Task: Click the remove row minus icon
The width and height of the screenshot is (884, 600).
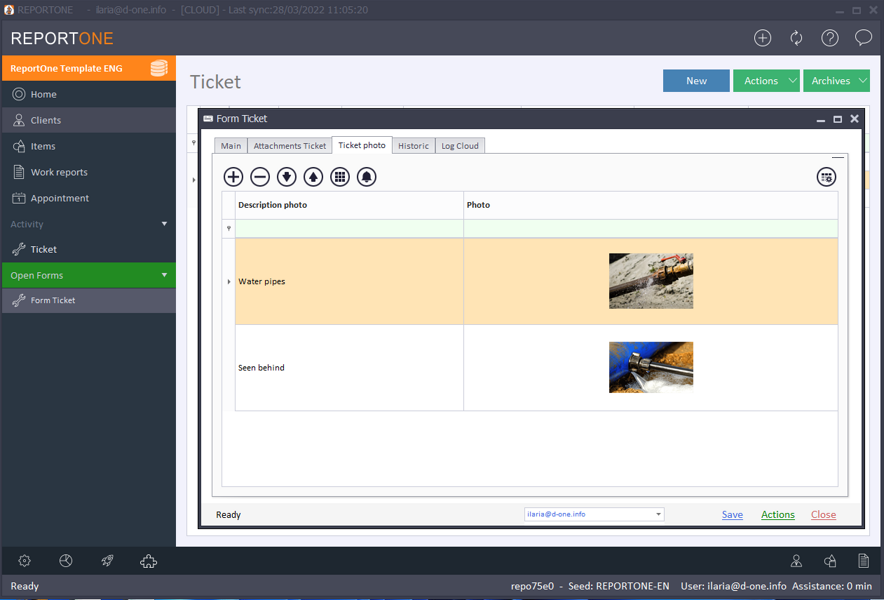Action: [260, 177]
